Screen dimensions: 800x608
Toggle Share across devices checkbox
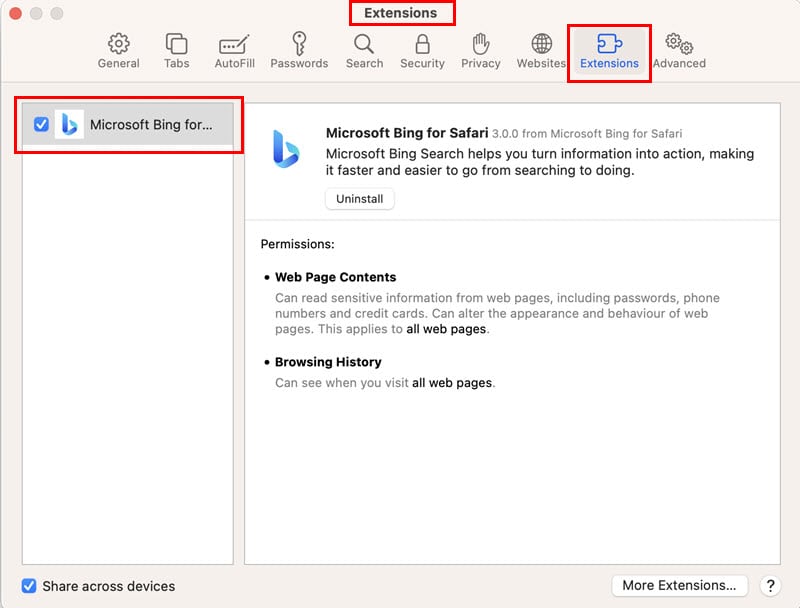29,586
